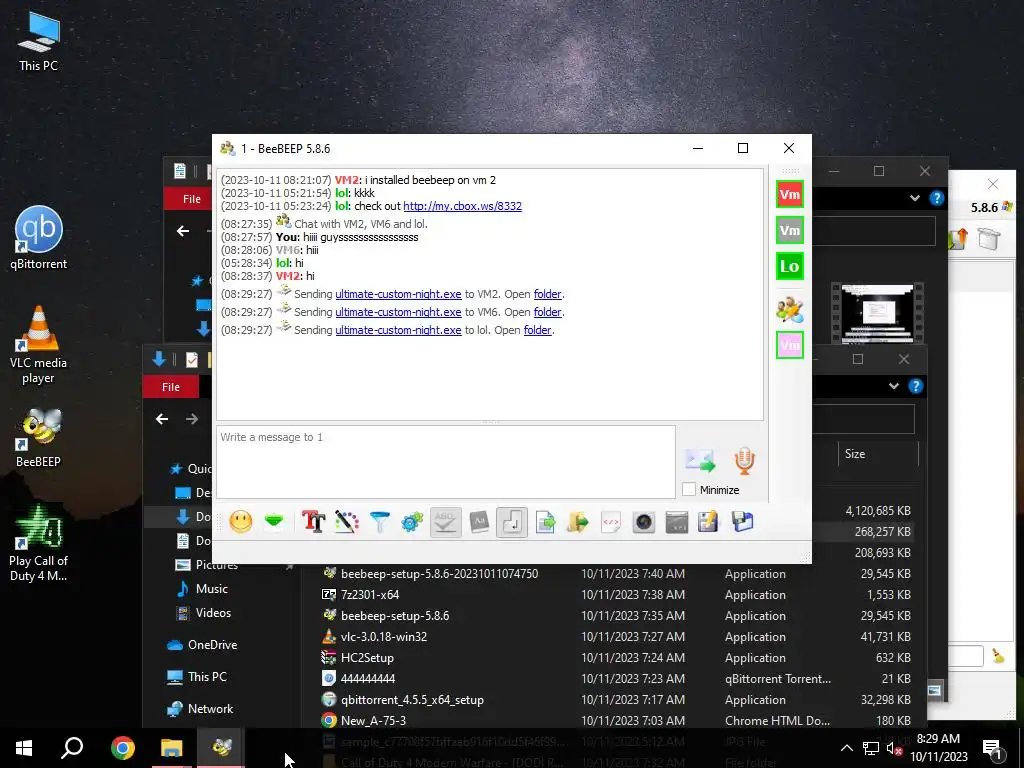1024x768 pixels.
Task: Toggle the dictionary word completion button
Action: click(479, 522)
